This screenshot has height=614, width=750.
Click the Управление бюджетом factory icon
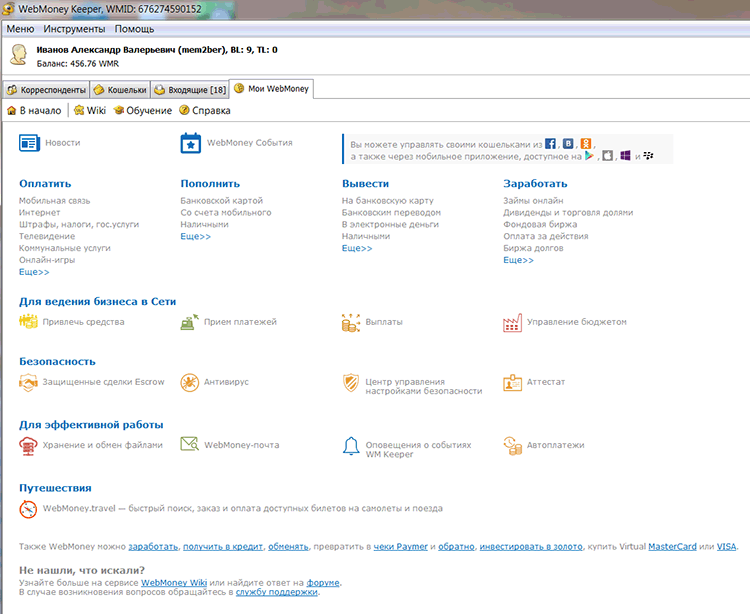pyautogui.click(x=512, y=322)
